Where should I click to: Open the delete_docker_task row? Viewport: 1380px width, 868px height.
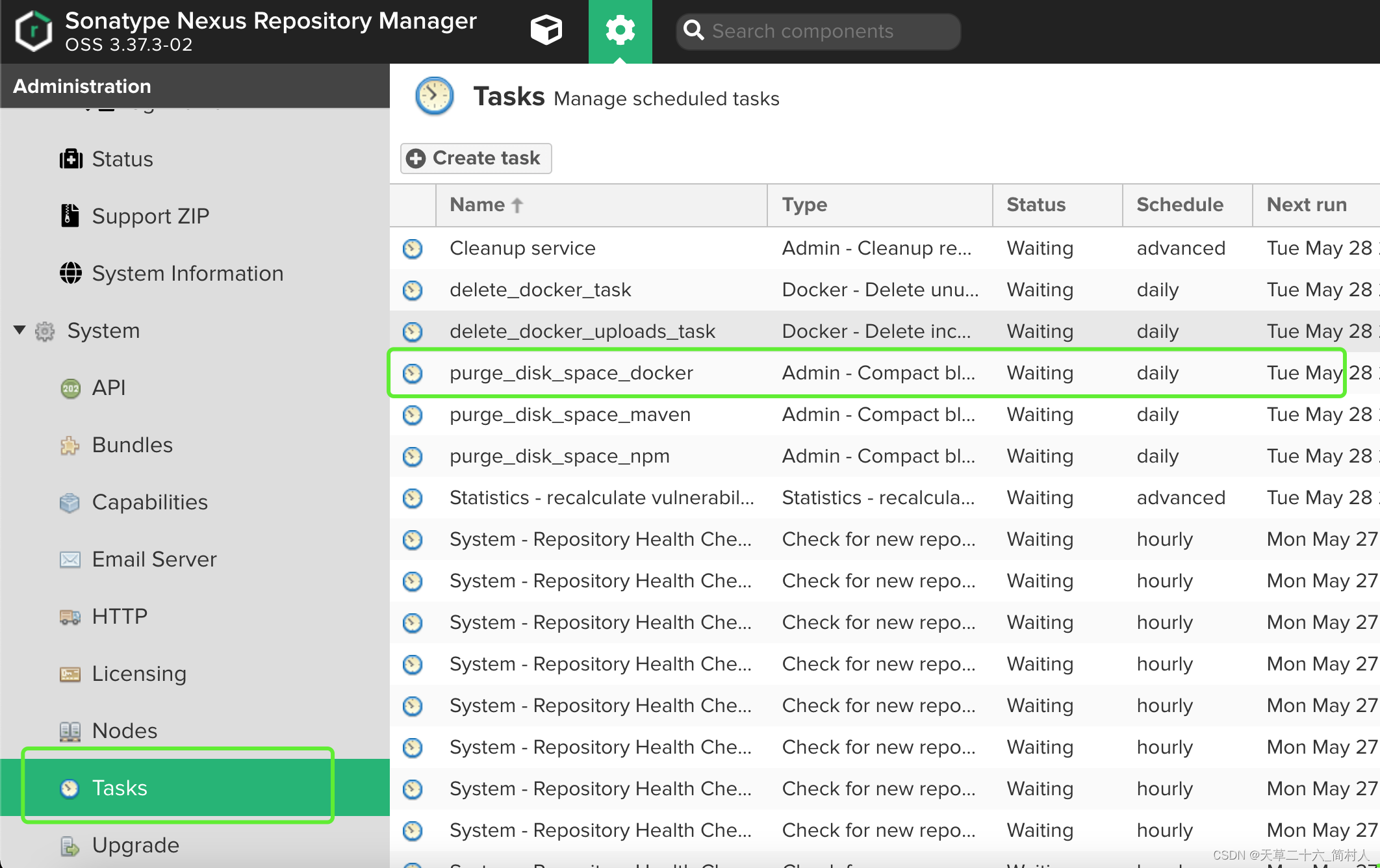(x=885, y=290)
